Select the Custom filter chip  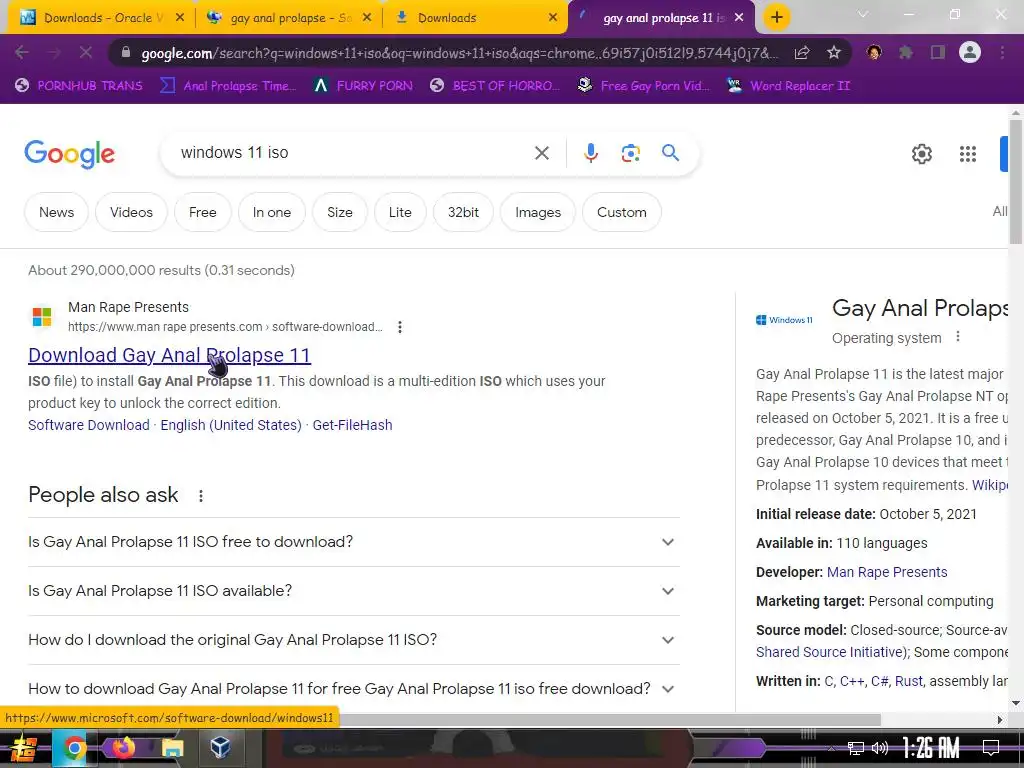(622, 212)
